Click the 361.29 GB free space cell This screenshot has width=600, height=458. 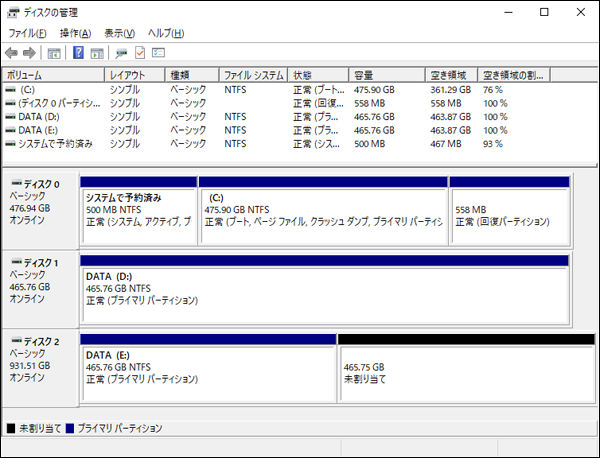click(x=451, y=90)
